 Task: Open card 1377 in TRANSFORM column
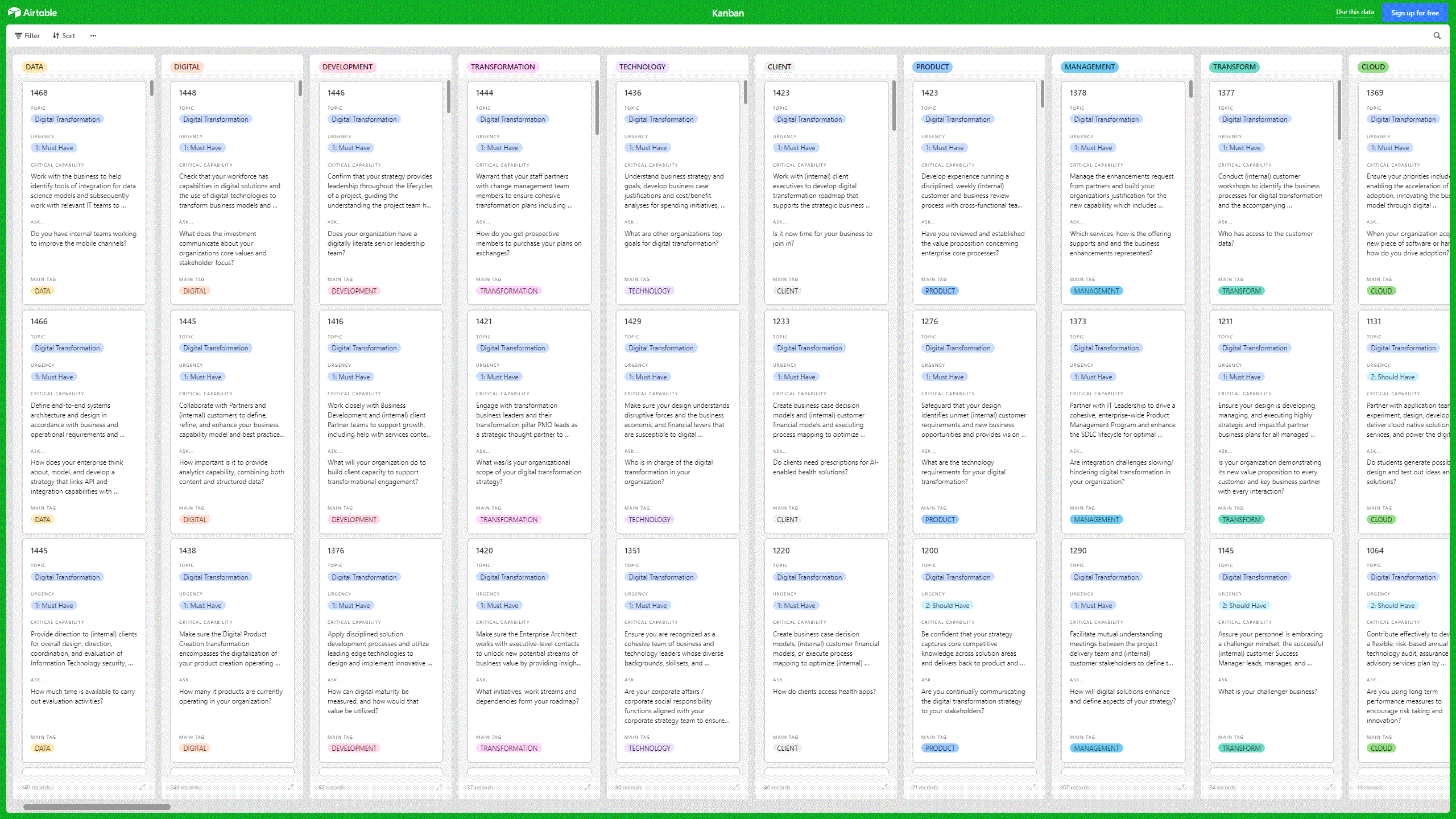coord(1272,193)
